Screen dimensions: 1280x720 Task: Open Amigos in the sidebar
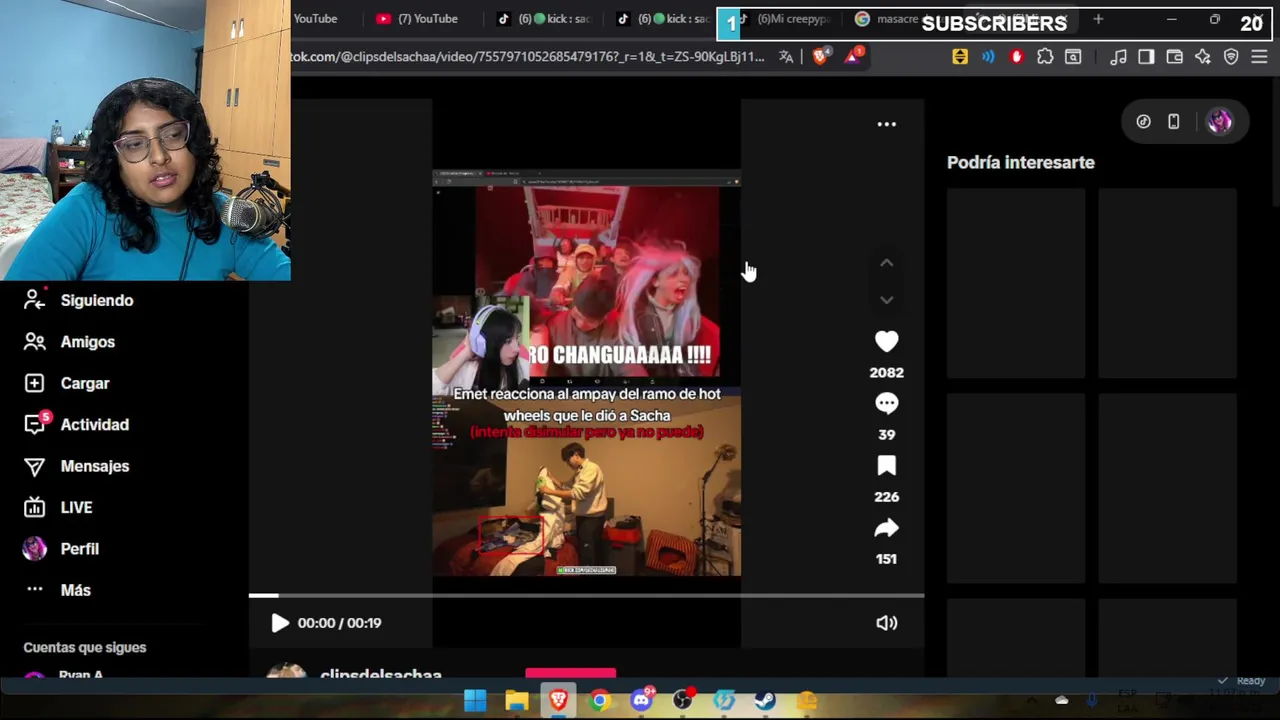(x=88, y=342)
